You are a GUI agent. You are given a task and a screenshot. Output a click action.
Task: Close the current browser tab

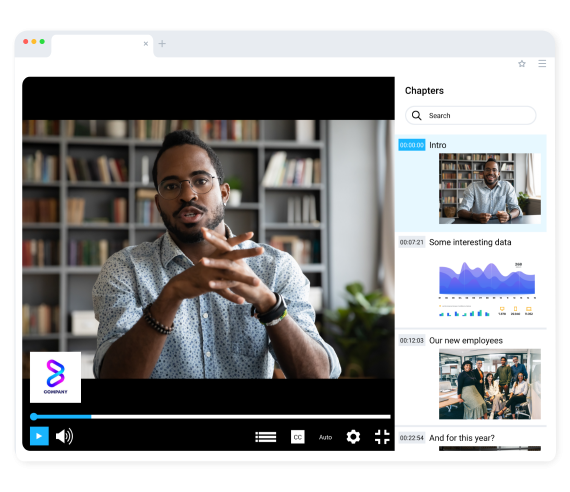pyautogui.click(x=146, y=44)
